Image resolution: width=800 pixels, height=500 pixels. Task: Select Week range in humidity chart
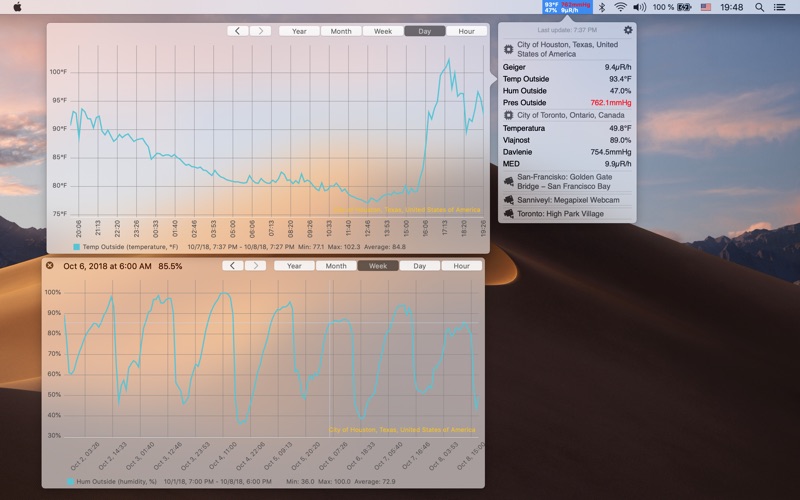(x=378, y=266)
